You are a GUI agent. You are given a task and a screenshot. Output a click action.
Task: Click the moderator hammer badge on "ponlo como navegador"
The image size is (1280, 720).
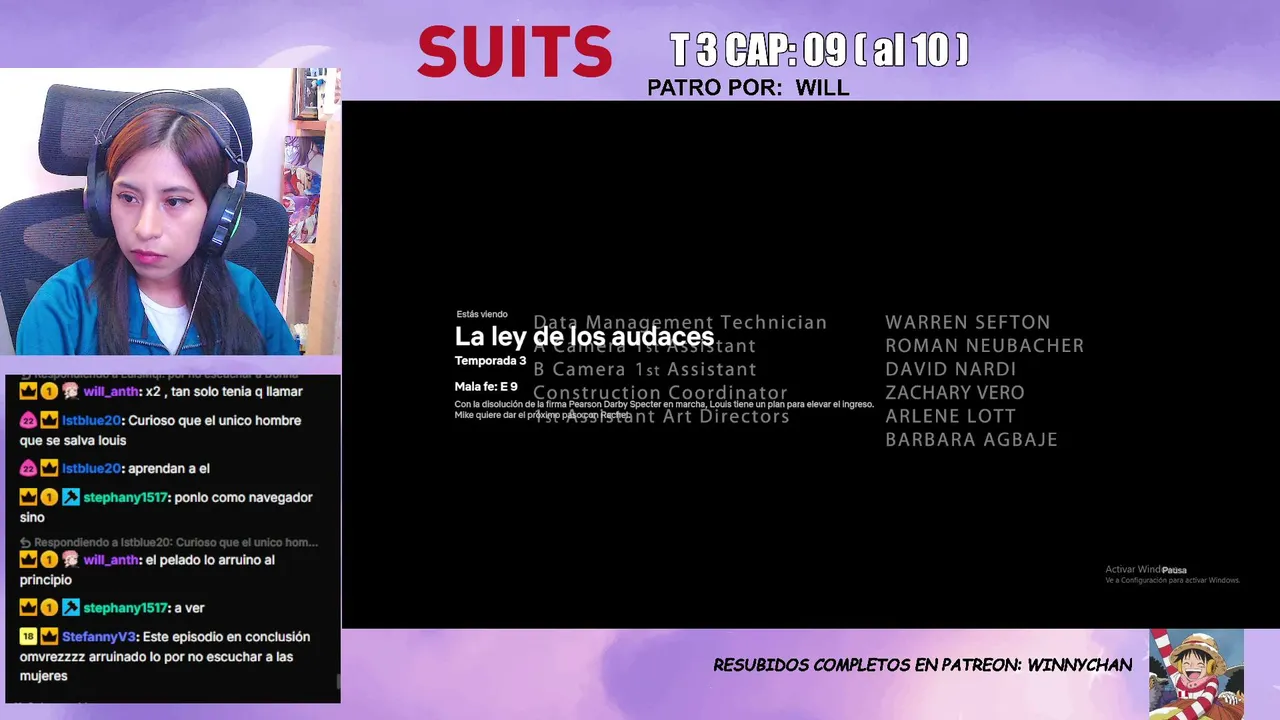(70, 497)
